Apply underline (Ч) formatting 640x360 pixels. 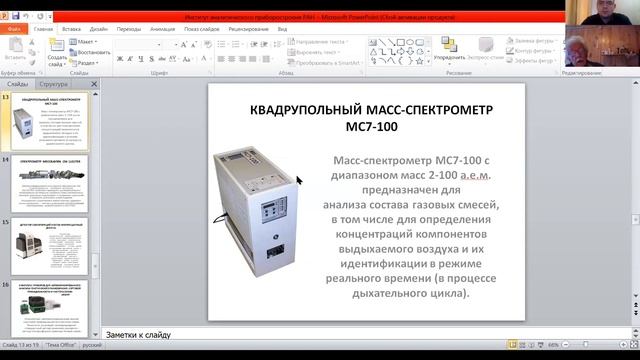click(x=141, y=59)
